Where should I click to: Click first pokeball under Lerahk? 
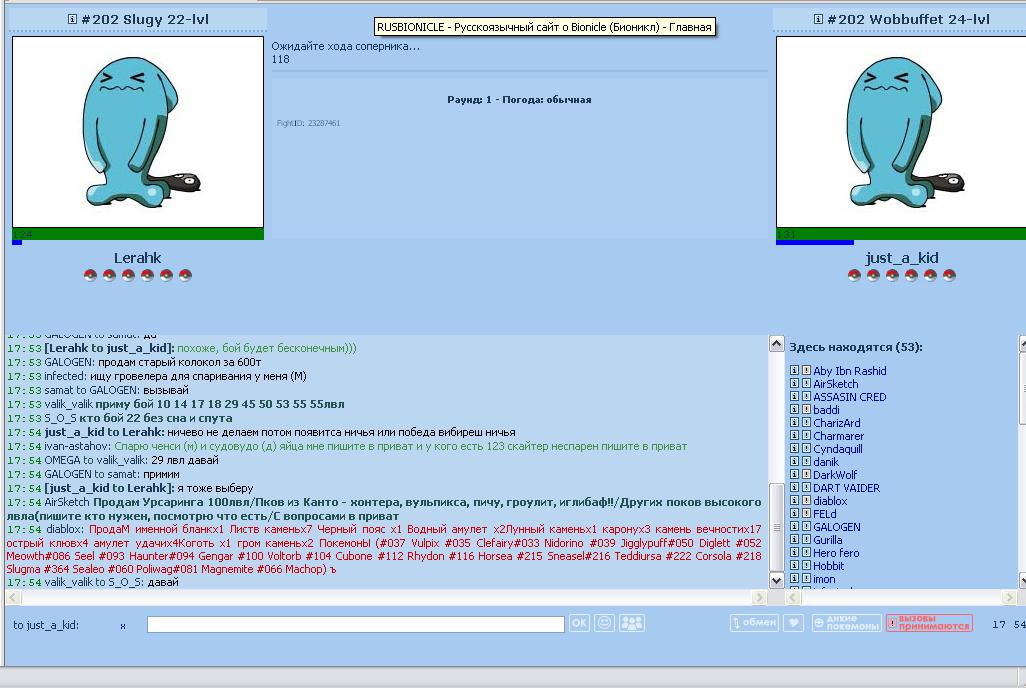pos(90,275)
